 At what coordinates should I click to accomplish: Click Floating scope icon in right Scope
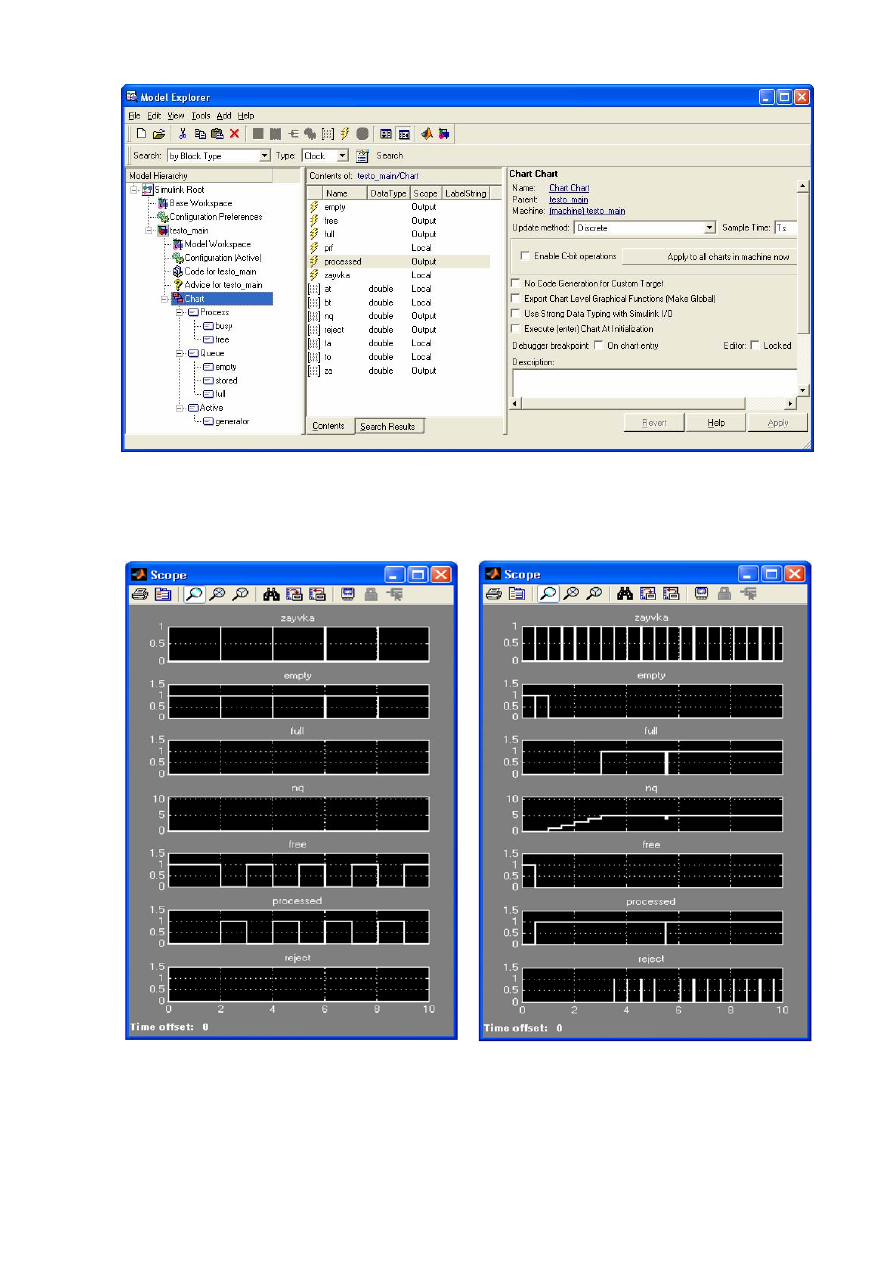click(700, 594)
